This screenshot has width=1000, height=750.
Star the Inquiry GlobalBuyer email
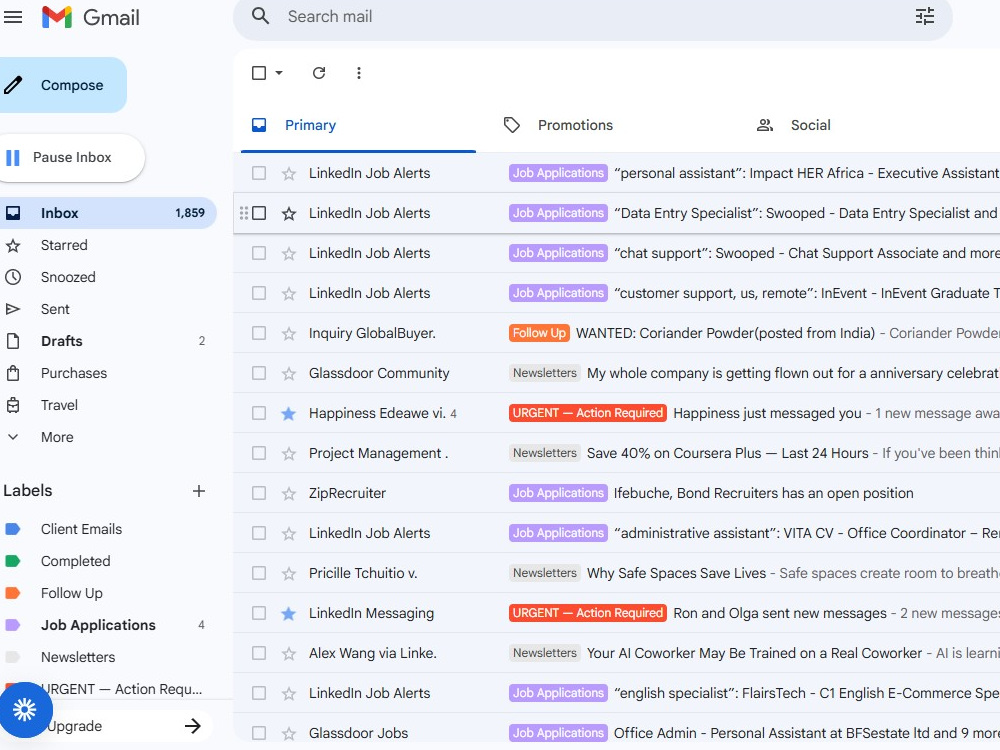pos(289,333)
